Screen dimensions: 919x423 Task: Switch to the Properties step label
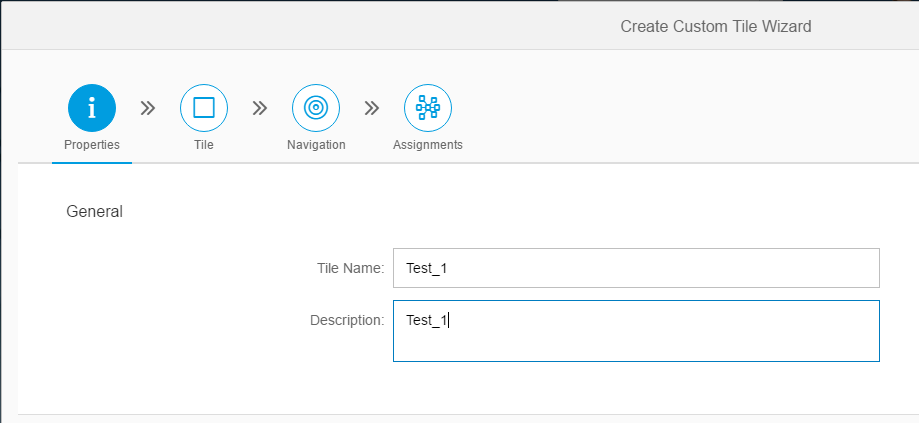[92, 145]
